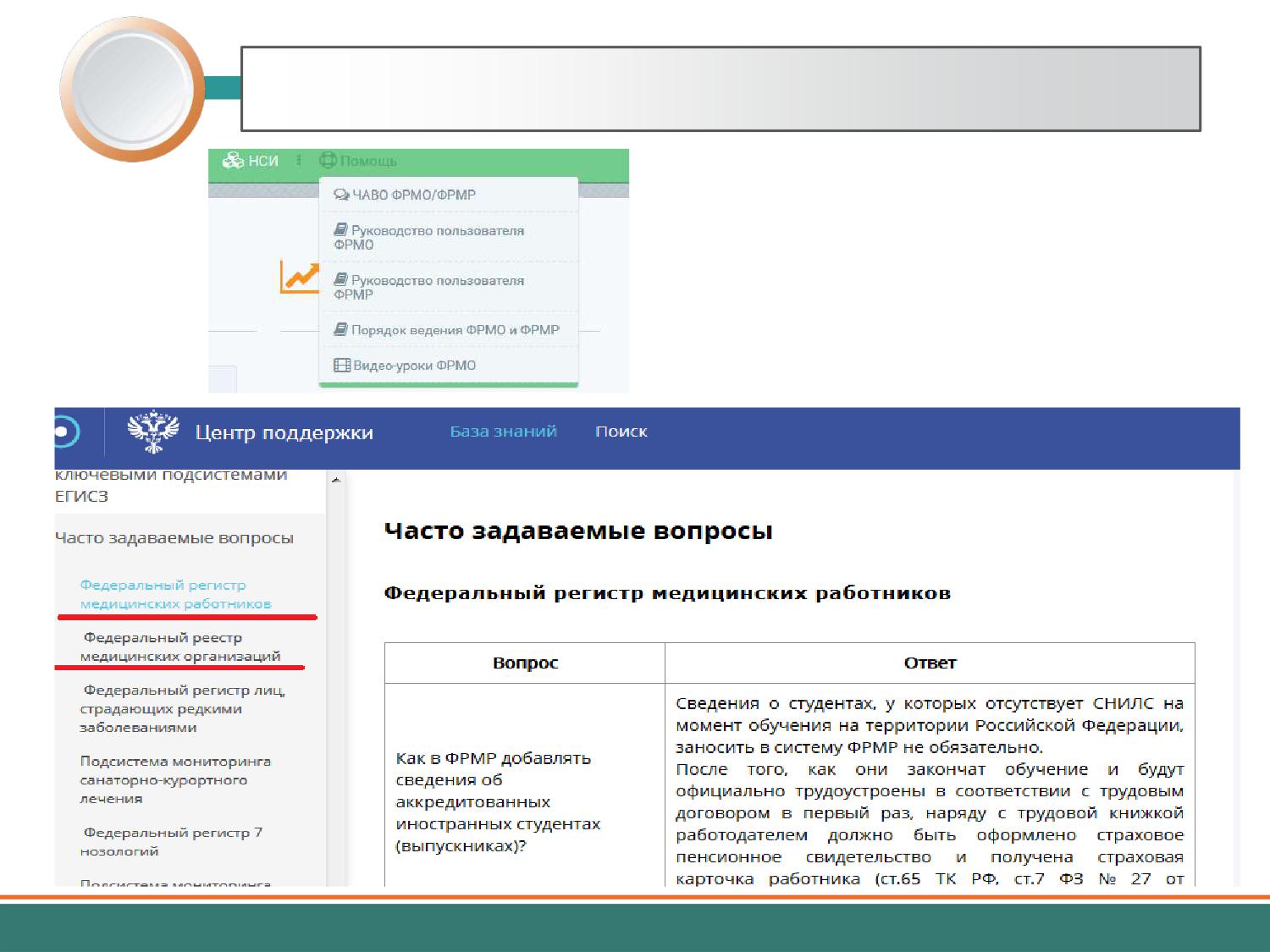Open Федеральный регистр 7 нозологий link

pos(171,842)
